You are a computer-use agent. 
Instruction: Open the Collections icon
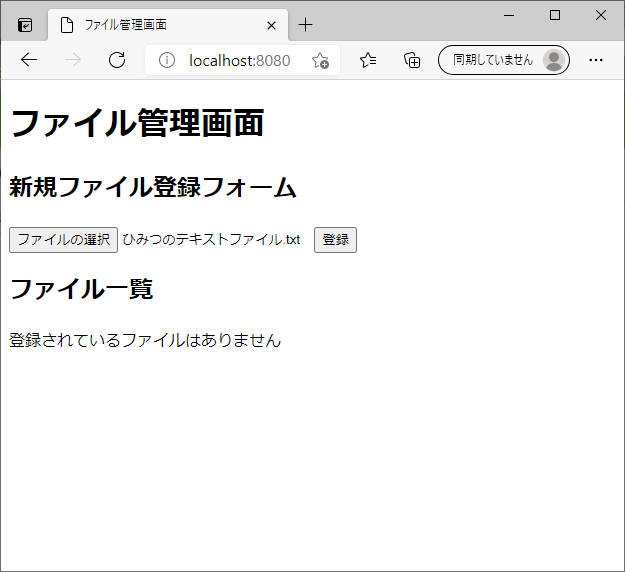click(x=412, y=60)
